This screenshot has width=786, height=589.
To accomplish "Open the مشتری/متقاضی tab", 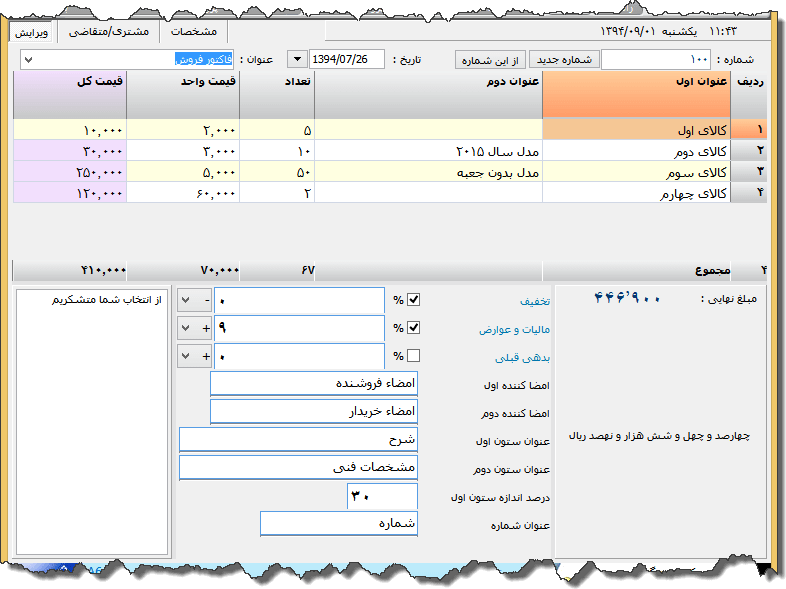I will pyautogui.click(x=109, y=31).
